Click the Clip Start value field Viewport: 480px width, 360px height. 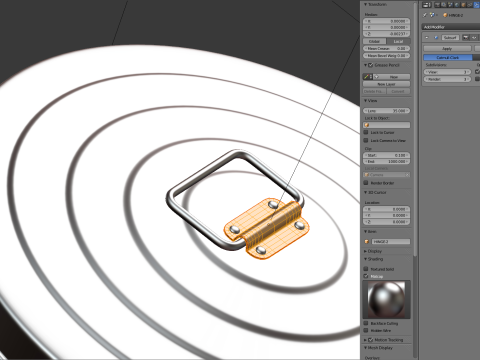387,155
